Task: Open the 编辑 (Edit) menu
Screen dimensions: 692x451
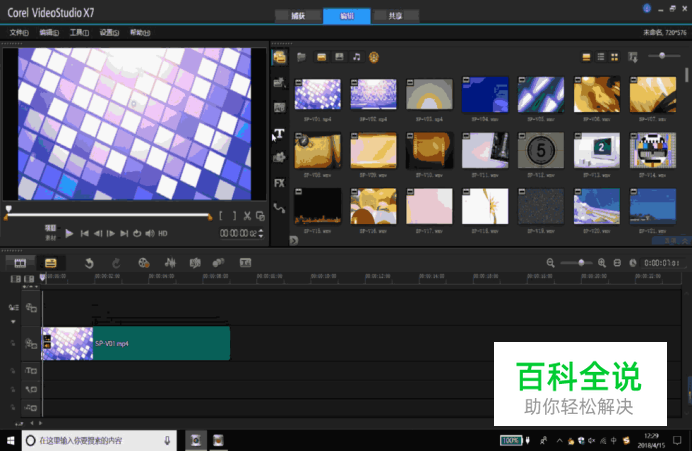Action: pos(49,33)
